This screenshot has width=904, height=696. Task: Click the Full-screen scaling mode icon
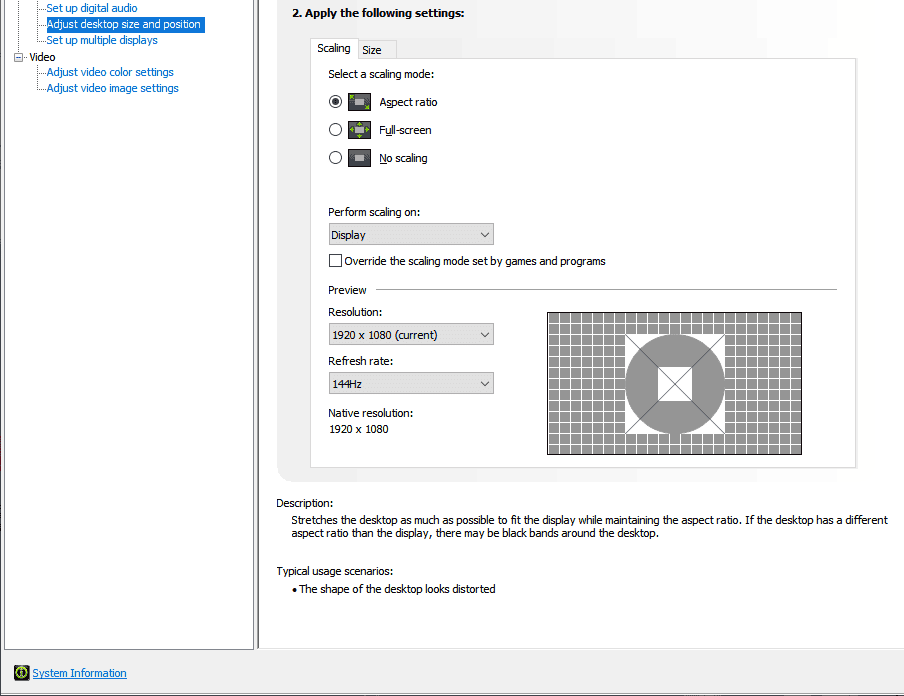point(359,130)
